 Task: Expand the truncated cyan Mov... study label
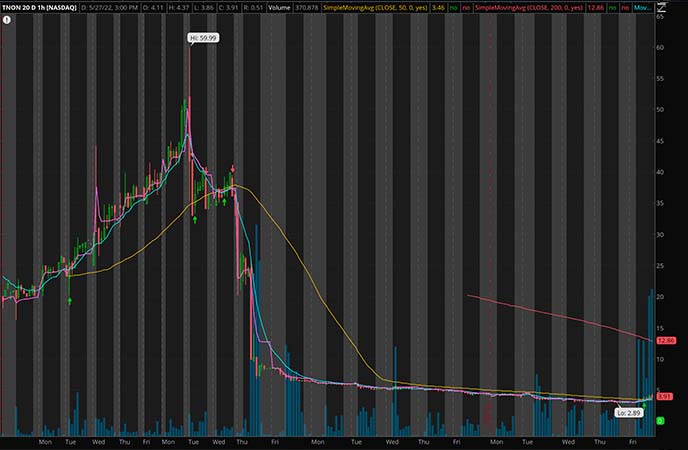(x=644, y=6)
